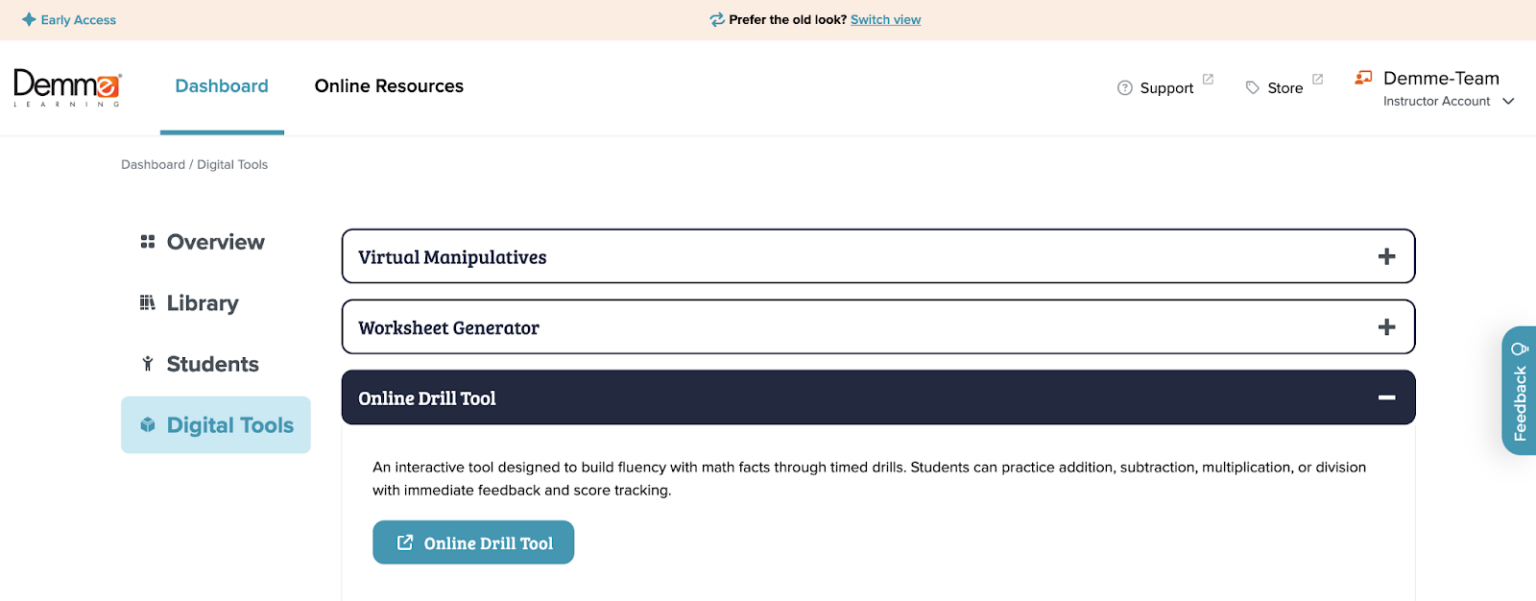The image size is (1536, 601).
Task: Click the Digital Tools breadcrumb entry
Action: [x=233, y=164]
